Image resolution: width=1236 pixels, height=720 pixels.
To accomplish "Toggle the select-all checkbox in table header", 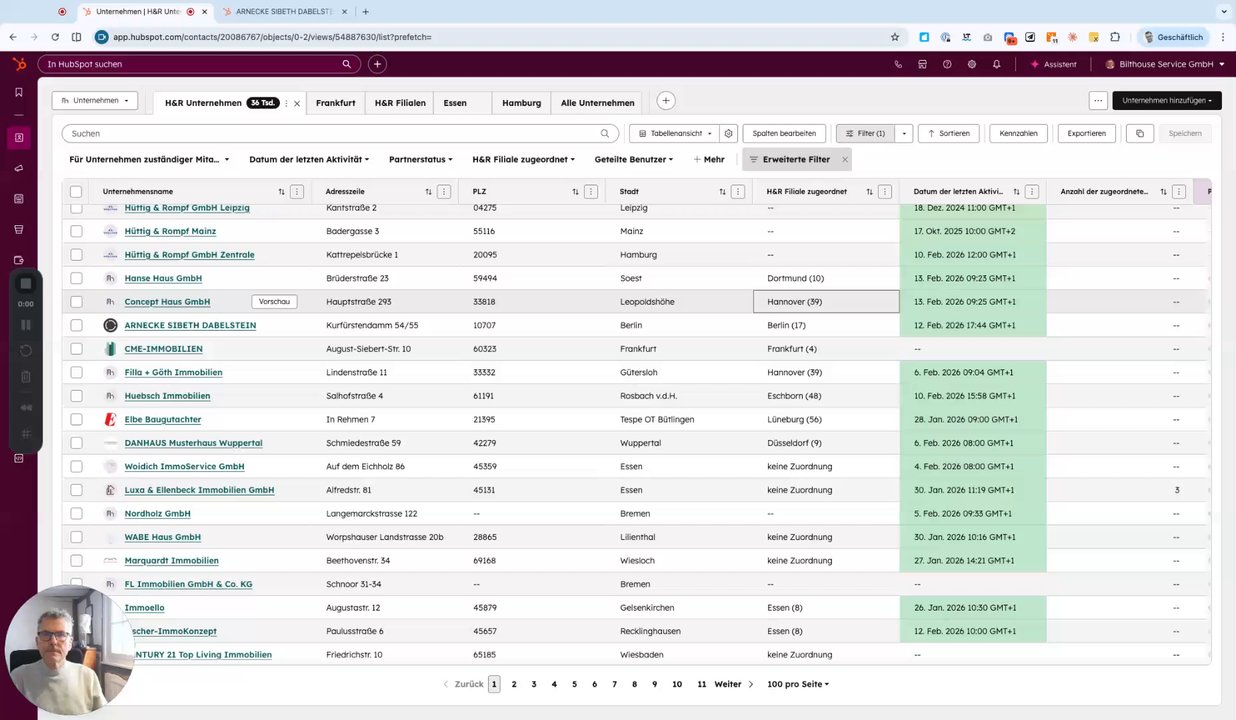I will [76, 191].
